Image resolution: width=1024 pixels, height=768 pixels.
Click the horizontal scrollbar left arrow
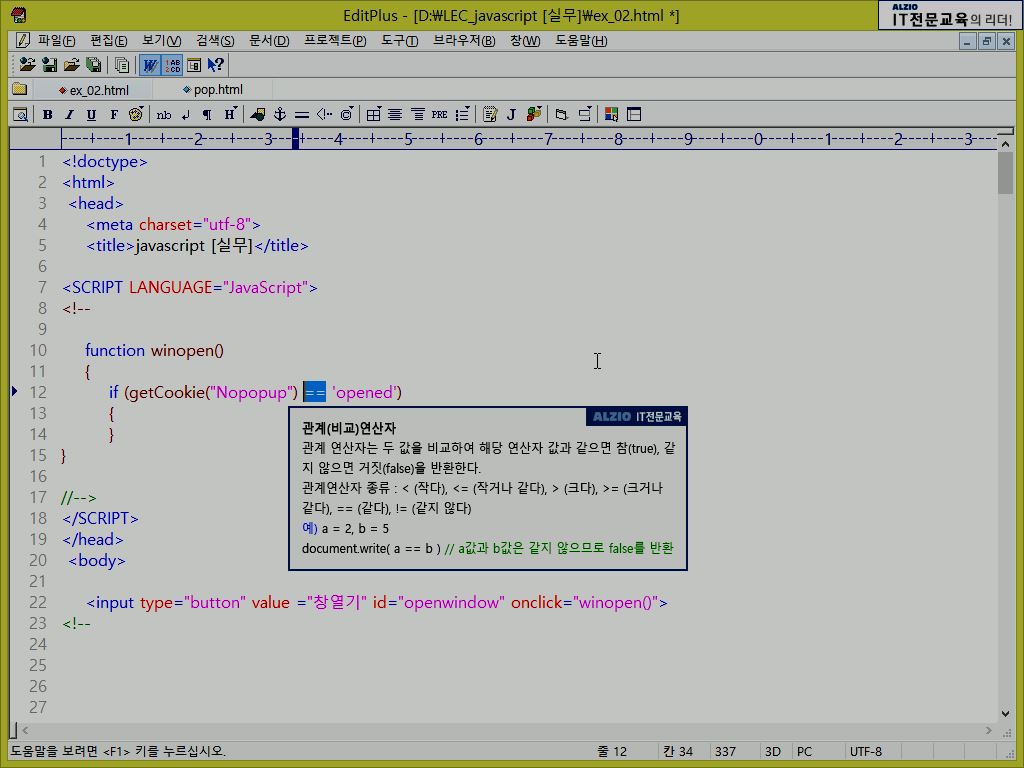(25, 730)
